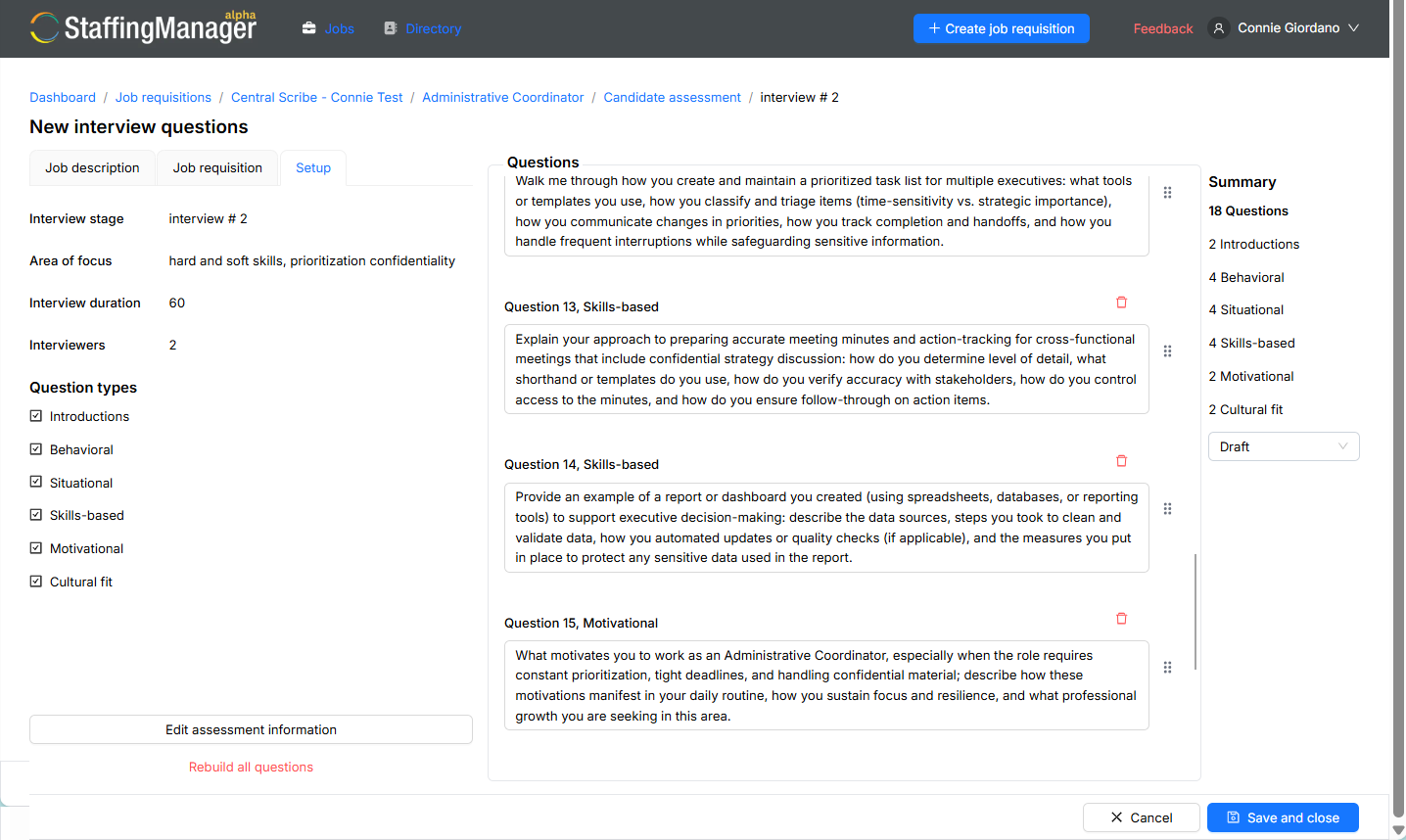Click the StaffingManager logo
This screenshot has height=840, width=1406.
(x=143, y=27)
